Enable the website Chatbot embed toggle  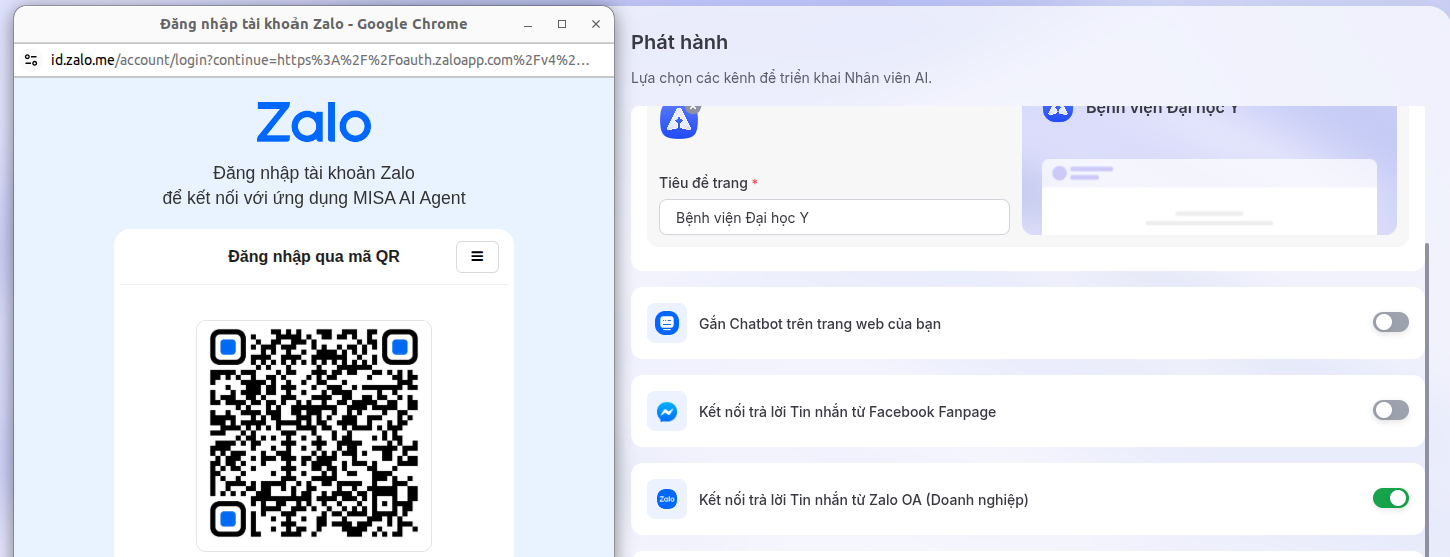pyautogui.click(x=1390, y=322)
